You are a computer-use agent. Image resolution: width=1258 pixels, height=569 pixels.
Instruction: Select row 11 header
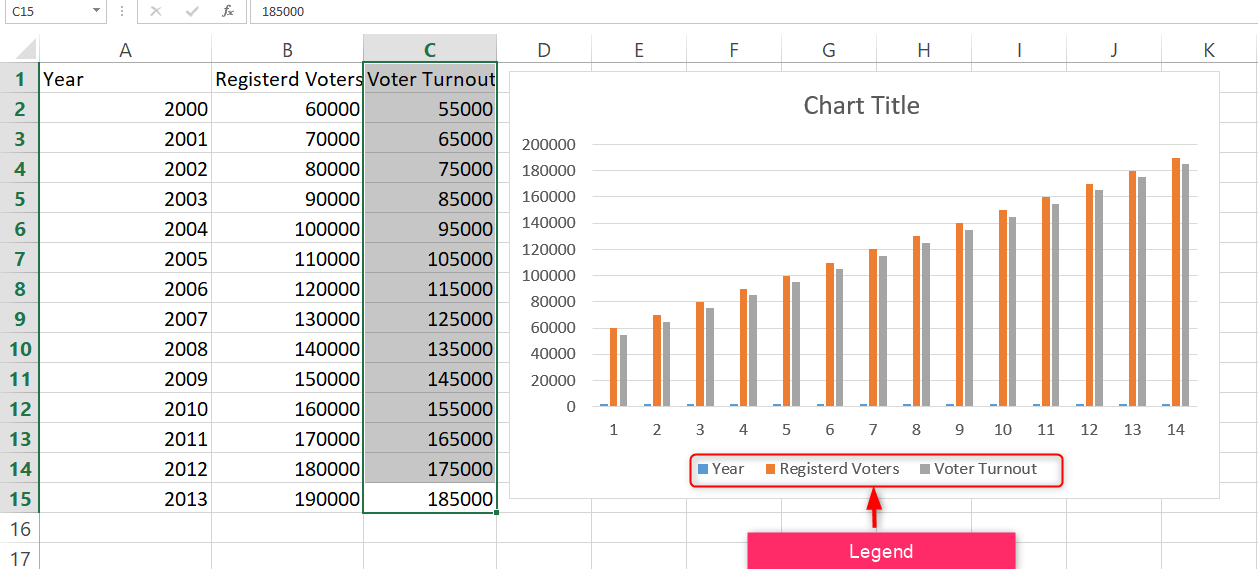point(20,378)
